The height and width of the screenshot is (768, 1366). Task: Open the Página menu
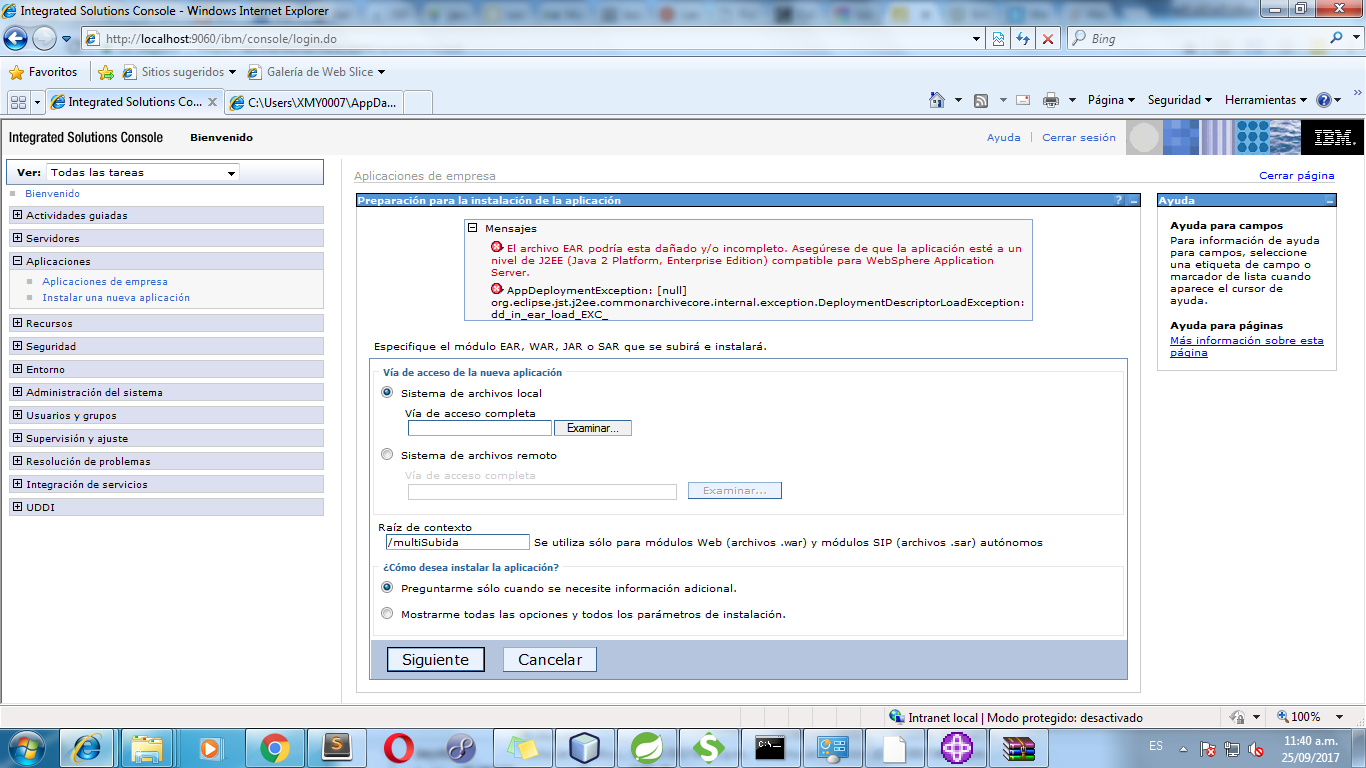tap(1111, 100)
